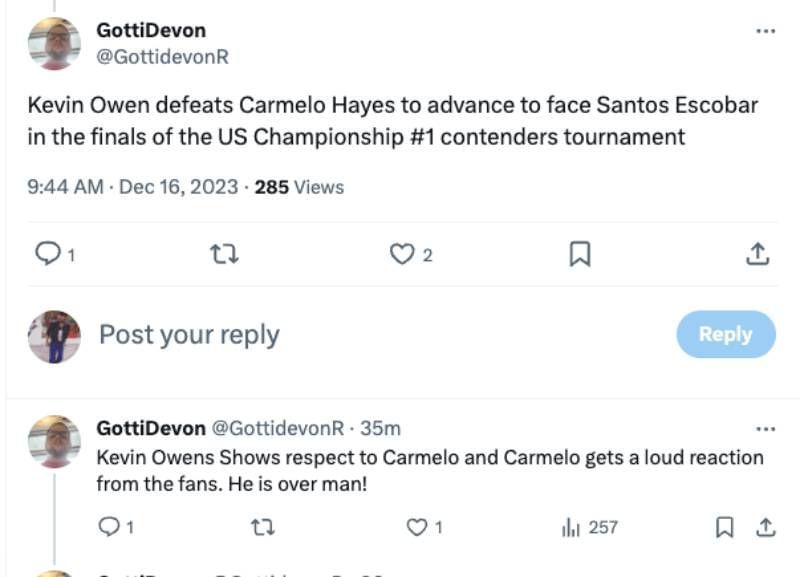Click your own avatar beside reply box

point(54,336)
